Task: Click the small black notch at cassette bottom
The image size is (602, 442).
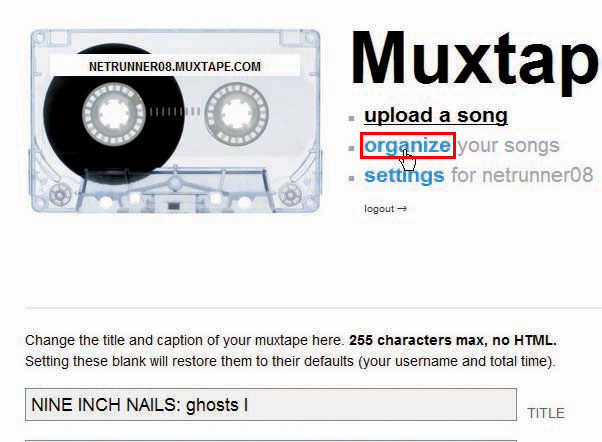Action: [x=174, y=206]
